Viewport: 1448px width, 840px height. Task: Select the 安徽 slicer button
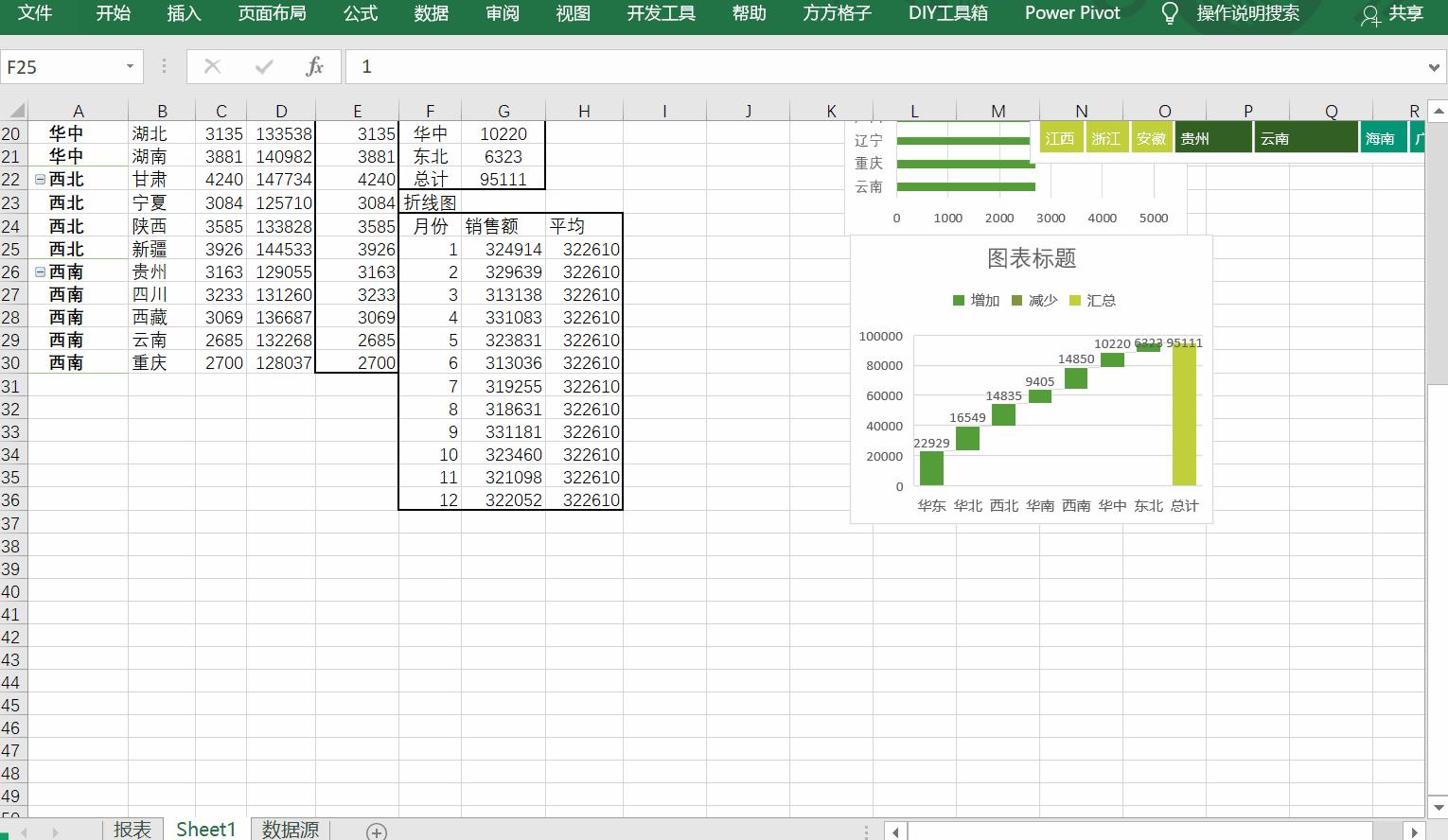(1151, 138)
